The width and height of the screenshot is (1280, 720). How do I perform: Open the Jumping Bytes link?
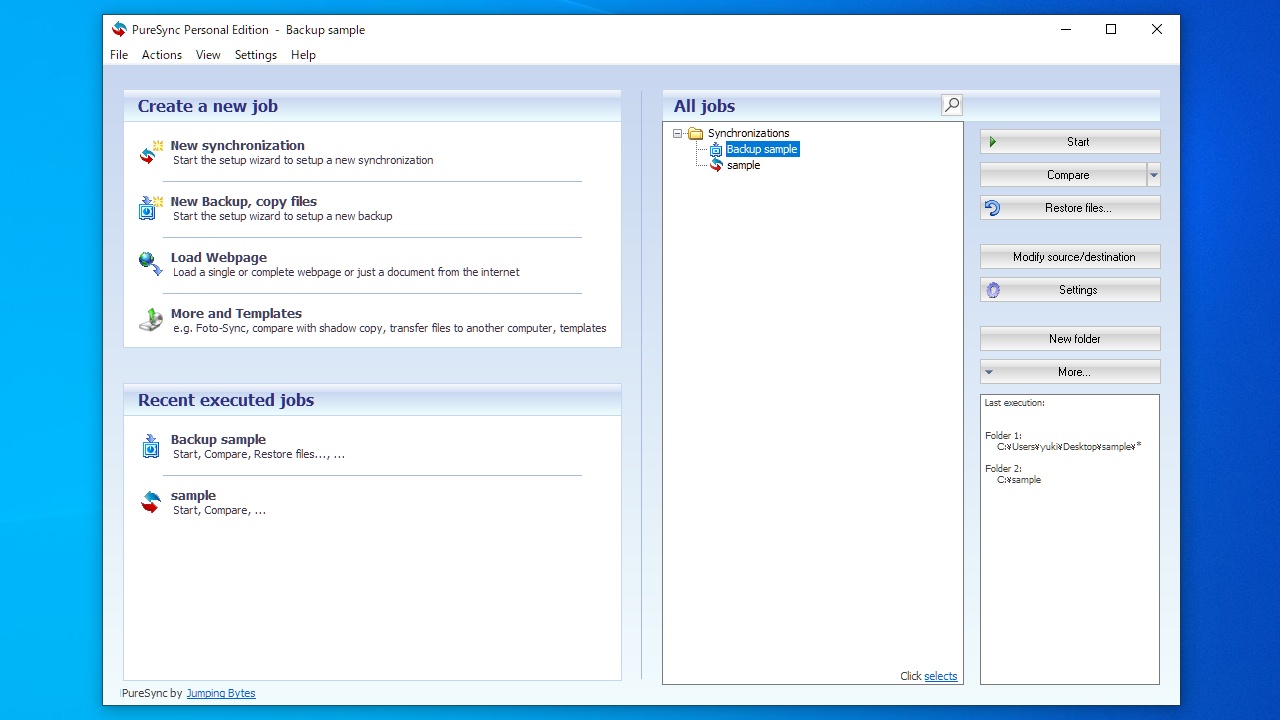[x=221, y=693]
